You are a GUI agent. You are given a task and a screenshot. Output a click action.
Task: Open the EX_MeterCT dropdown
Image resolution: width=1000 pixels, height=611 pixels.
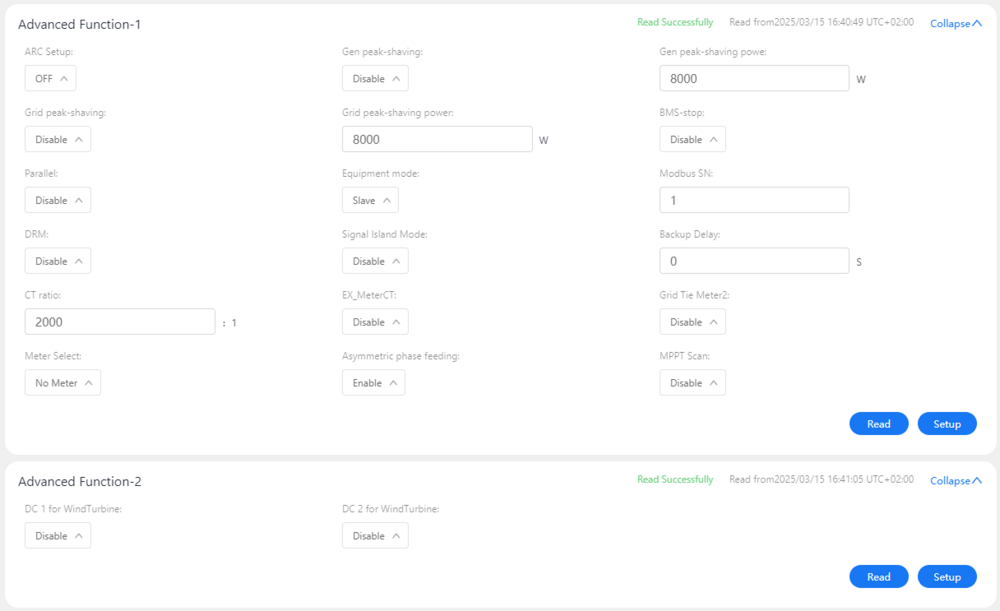tap(375, 322)
